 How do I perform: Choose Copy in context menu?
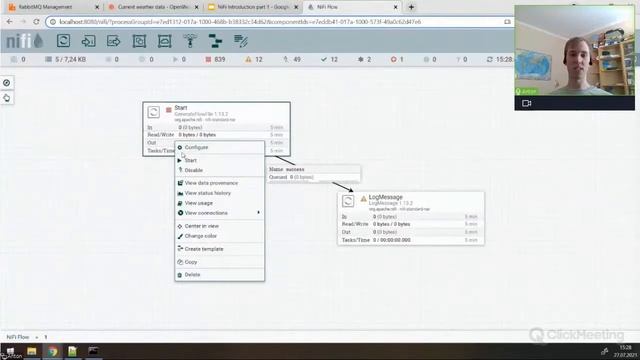[220, 262]
